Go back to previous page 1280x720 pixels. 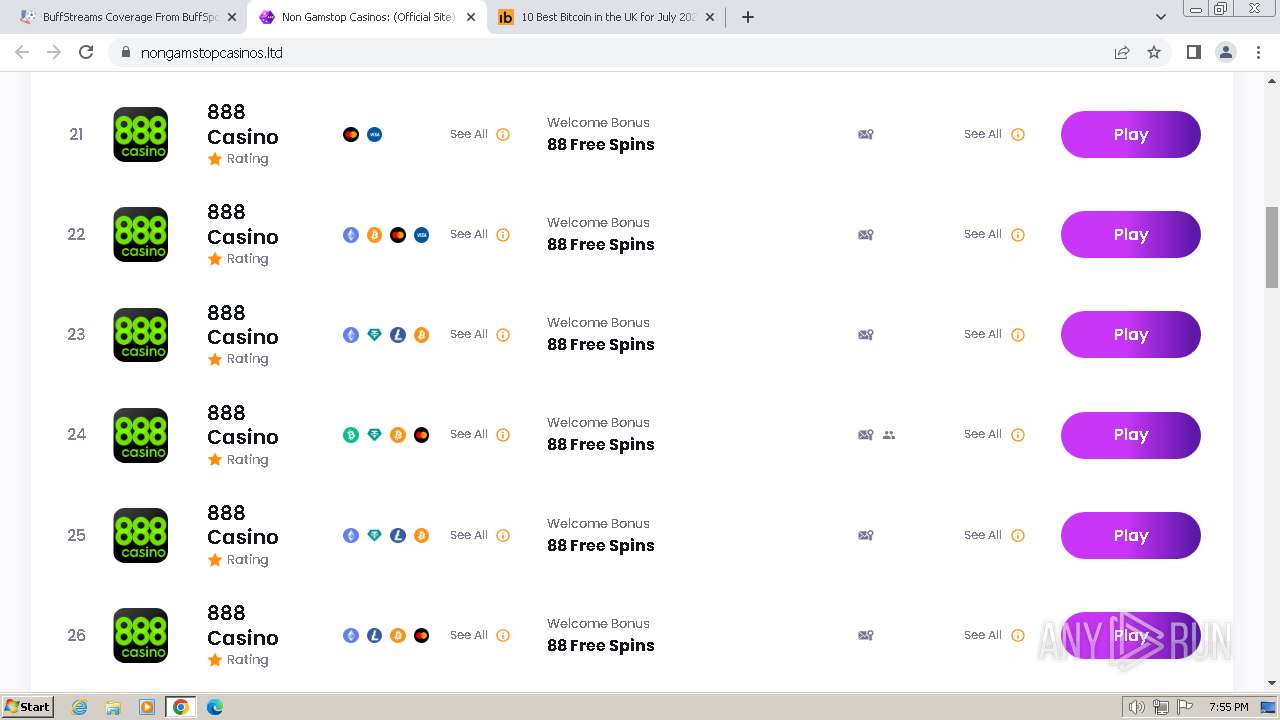tap(22, 52)
